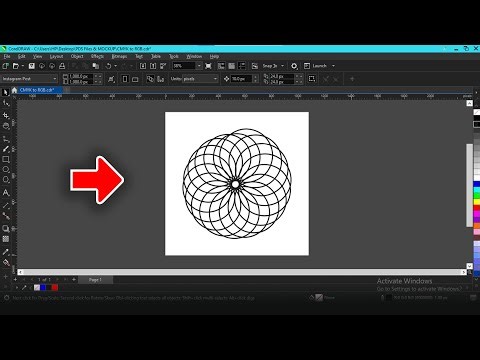Select the Rectangle tool
This screenshot has height=360, width=480.
pos(6,159)
